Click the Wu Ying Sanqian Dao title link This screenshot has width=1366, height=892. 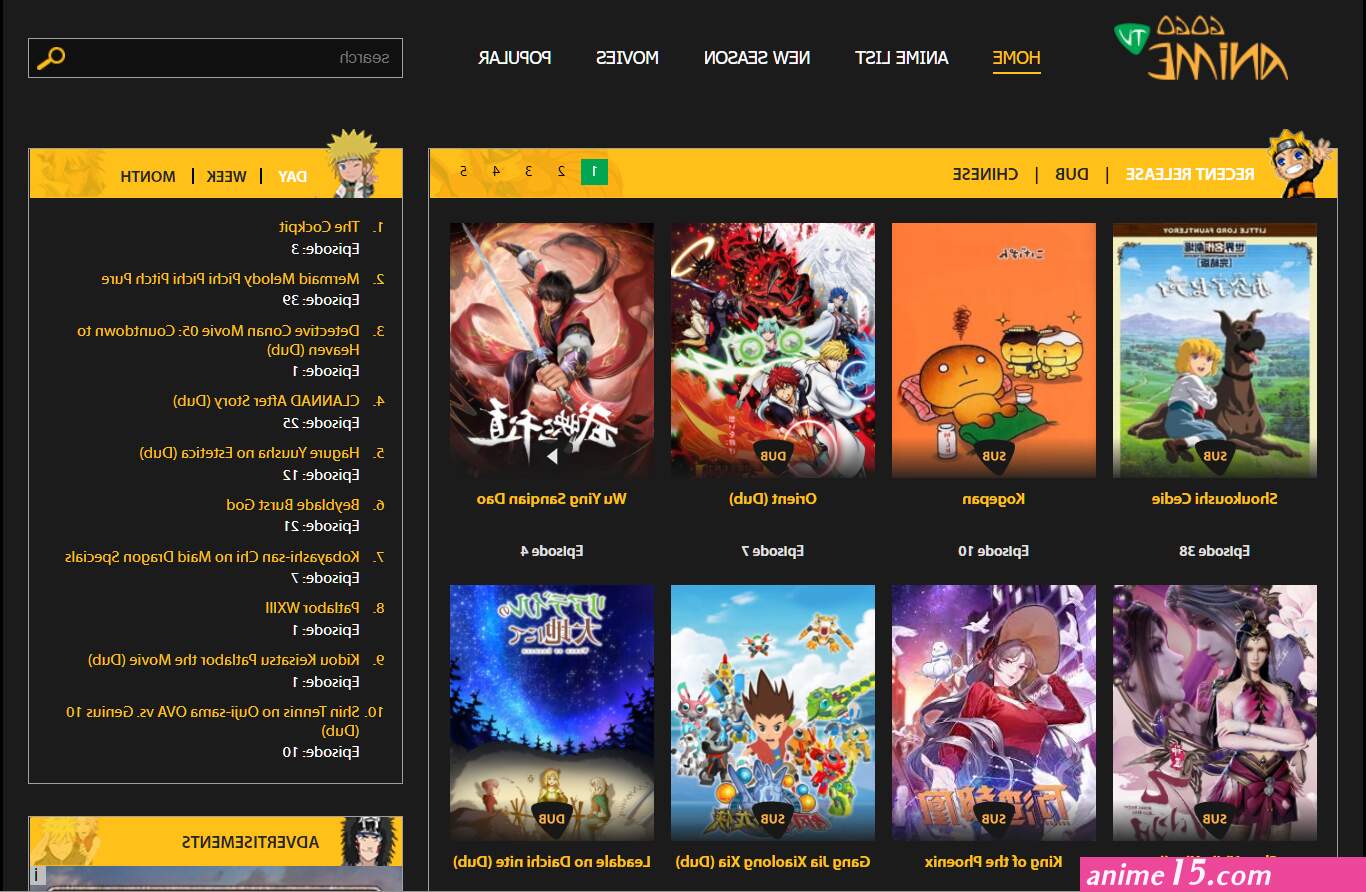[x=552, y=498]
